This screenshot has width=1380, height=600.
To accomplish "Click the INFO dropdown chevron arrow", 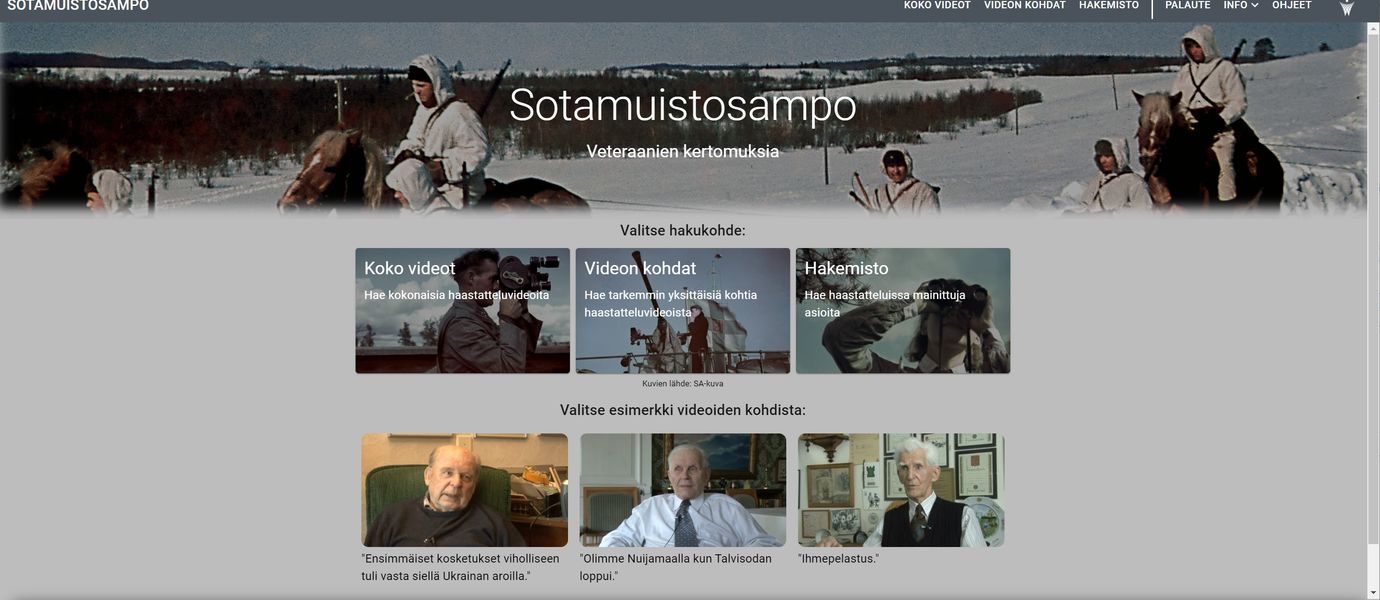I will pos(1255,5).
